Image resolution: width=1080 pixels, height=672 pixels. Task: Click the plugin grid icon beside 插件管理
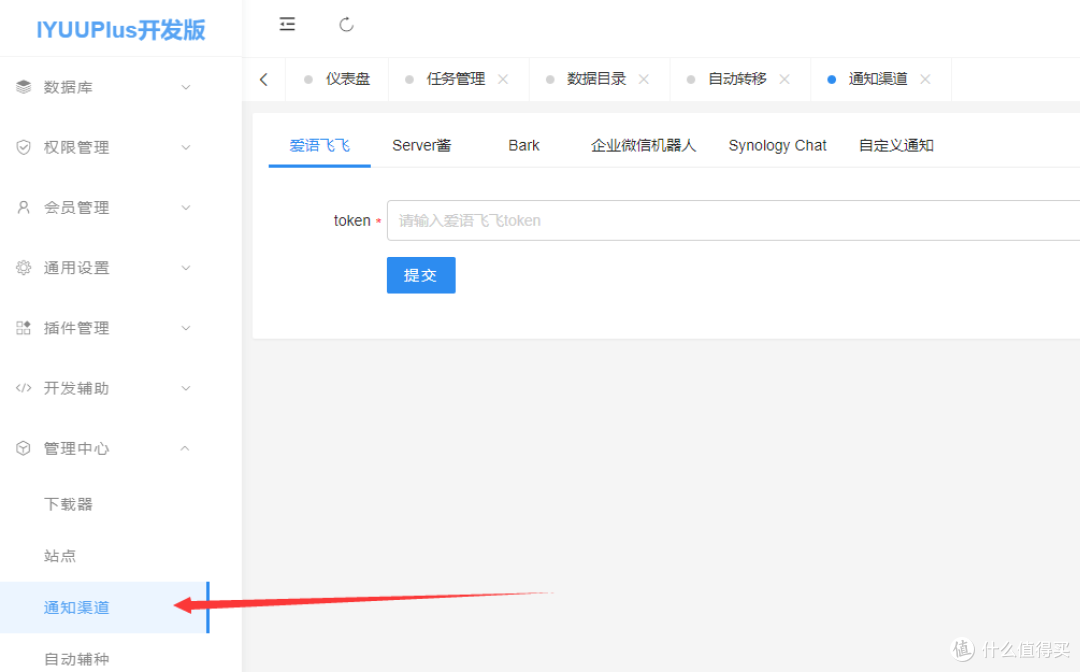coord(22,327)
